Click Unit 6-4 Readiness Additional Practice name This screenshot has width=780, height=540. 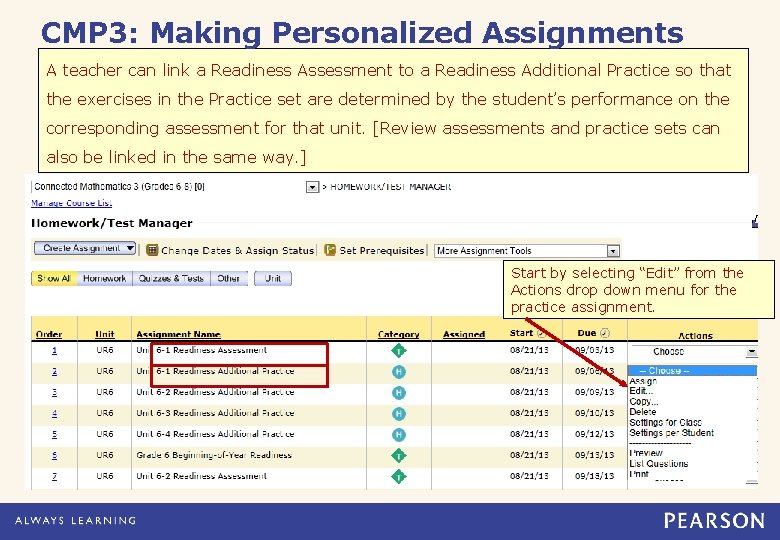click(215, 434)
